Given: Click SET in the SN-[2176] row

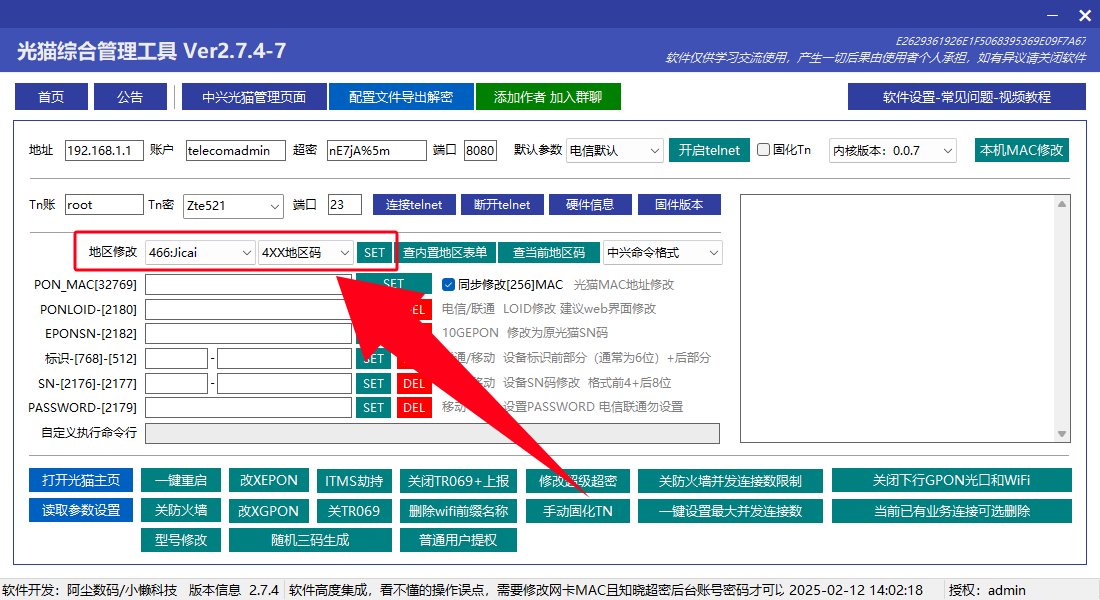Looking at the screenshot, I should coord(373,383).
